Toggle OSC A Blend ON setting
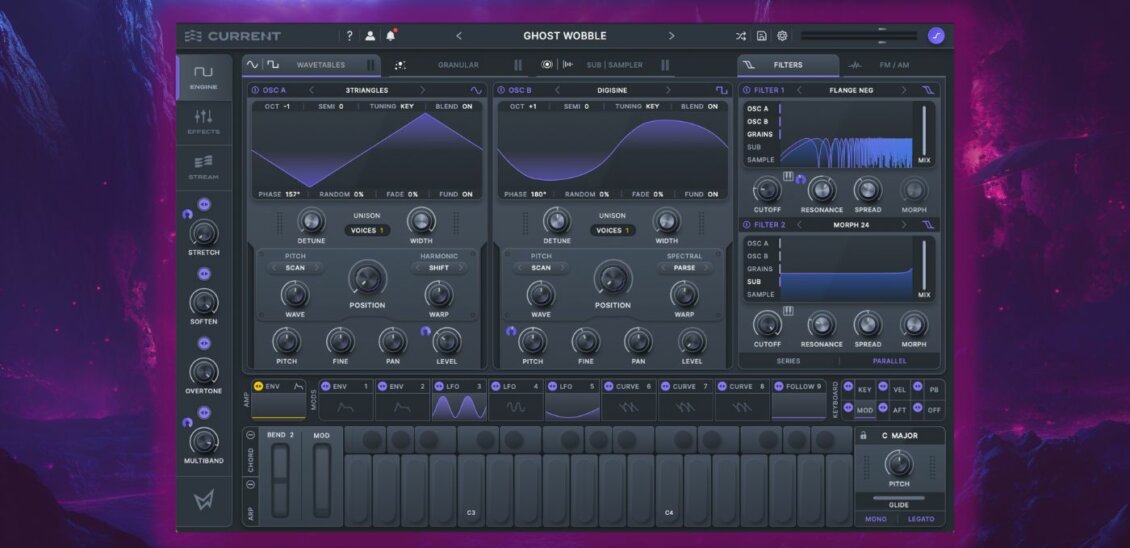The image size is (1130, 548). [454, 107]
